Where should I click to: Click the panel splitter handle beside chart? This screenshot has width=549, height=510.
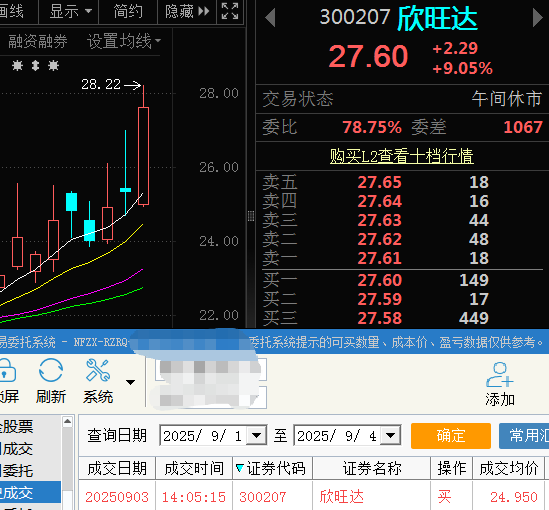point(251,216)
